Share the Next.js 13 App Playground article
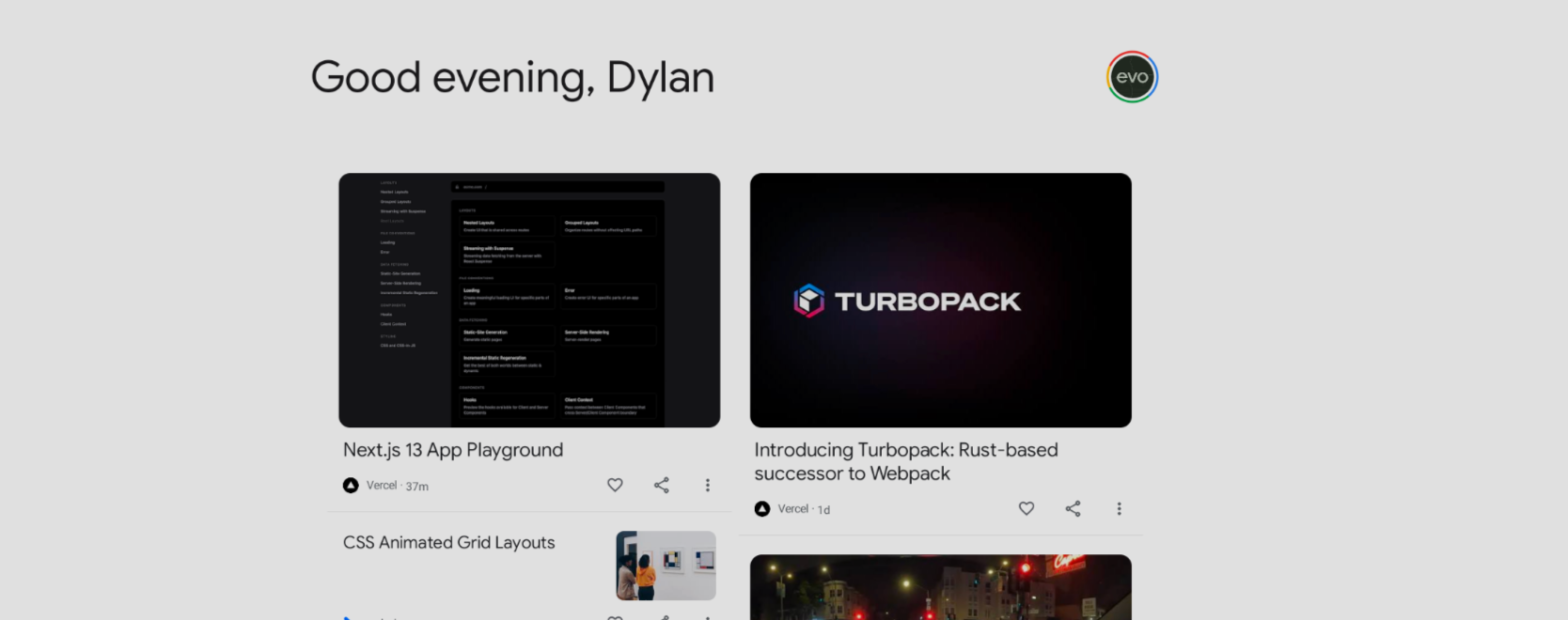1568x620 pixels. coord(661,485)
